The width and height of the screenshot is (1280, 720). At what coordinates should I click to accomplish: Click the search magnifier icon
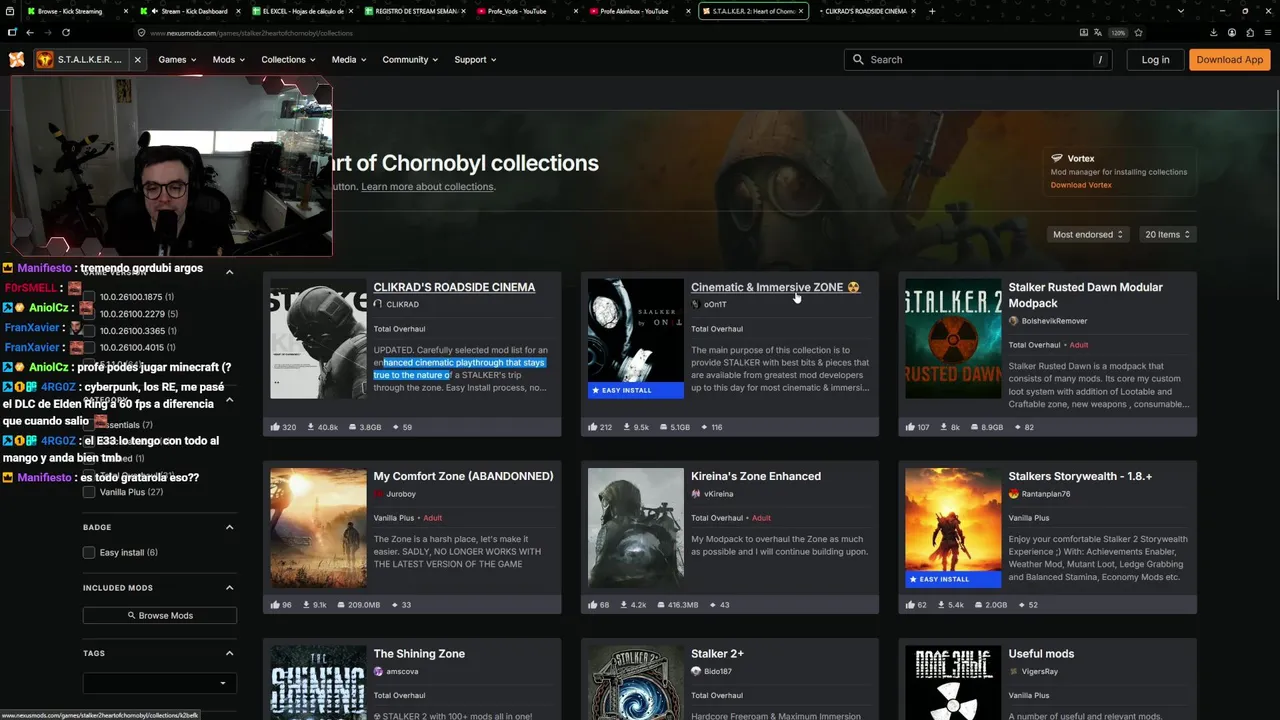pos(858,60)
